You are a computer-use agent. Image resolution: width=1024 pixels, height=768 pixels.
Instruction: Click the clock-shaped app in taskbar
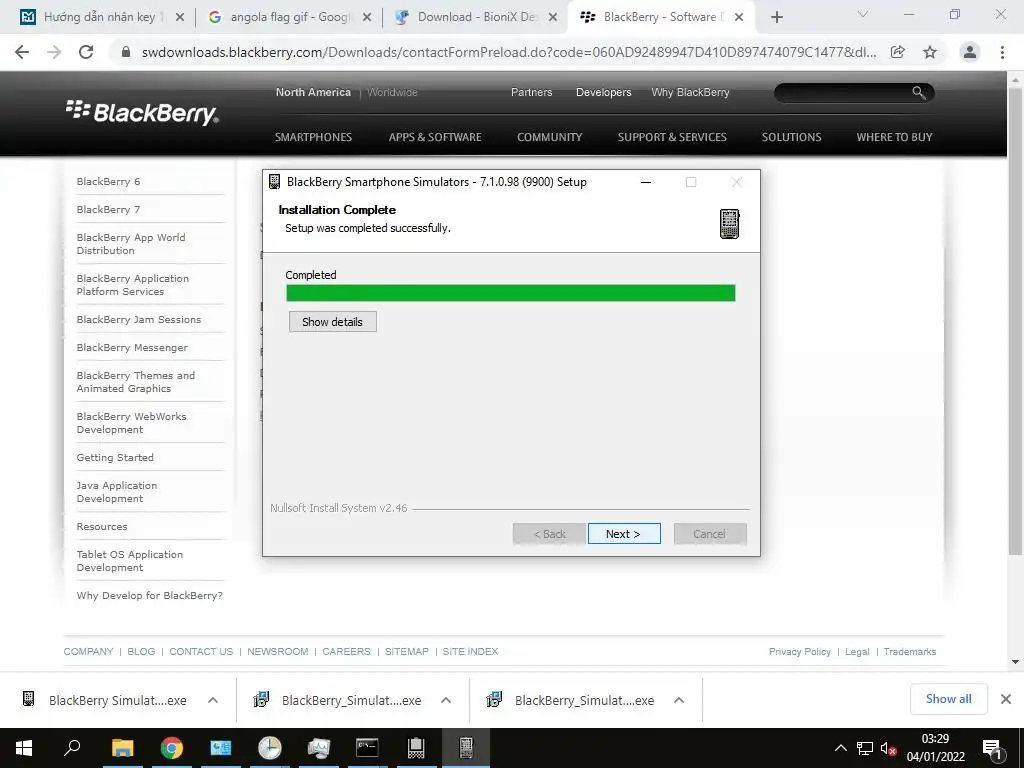point(269,748)
